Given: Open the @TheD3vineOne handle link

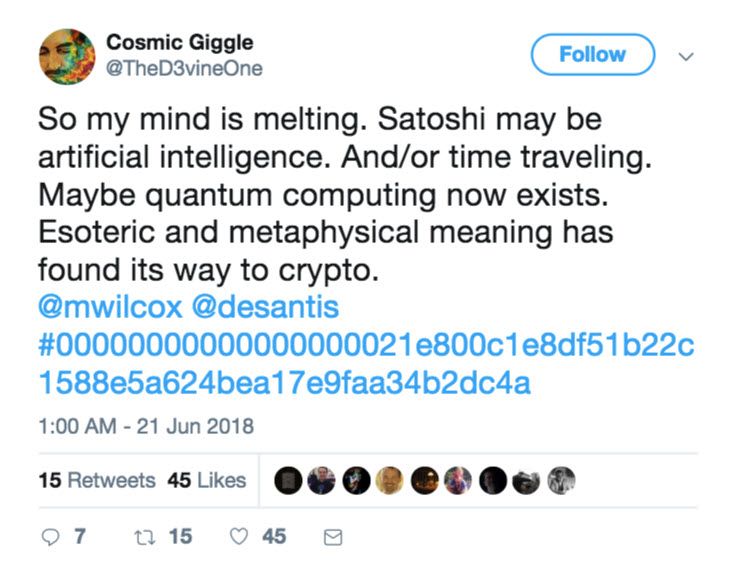Looking at the screenshot, I should pos(184,69).
